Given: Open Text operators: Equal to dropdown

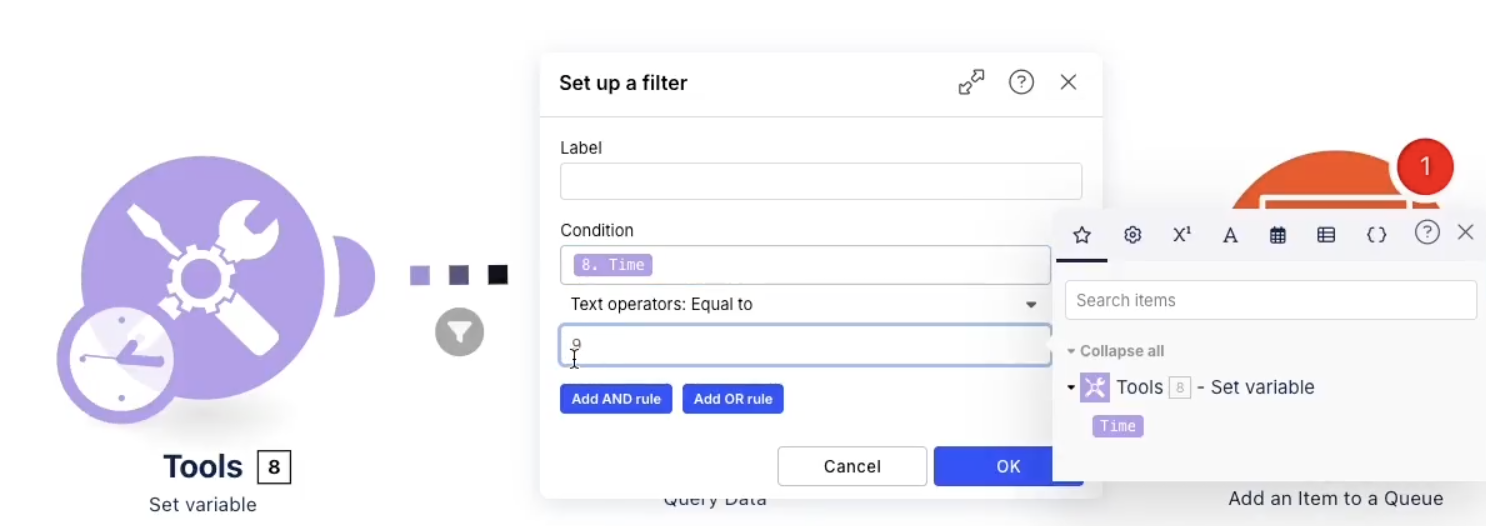Looking at the screenshot, I should pyautogui.click(x=805, y=304).
